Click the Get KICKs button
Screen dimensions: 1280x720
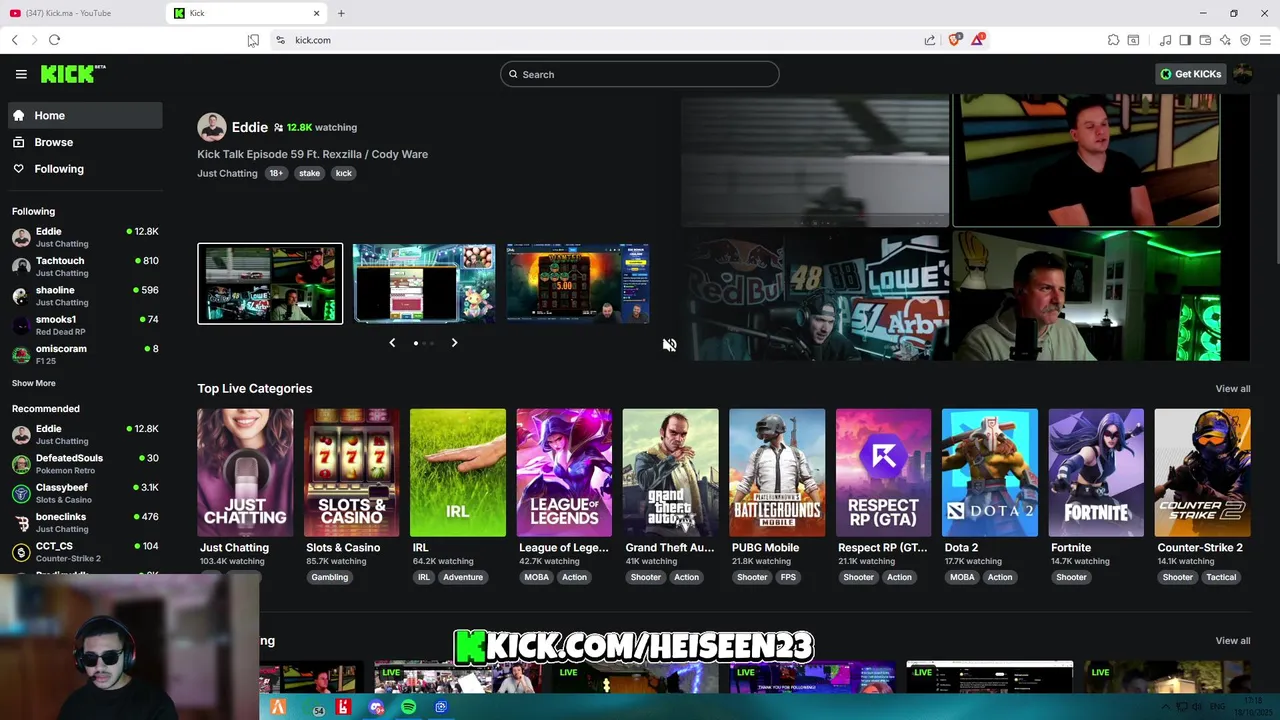coord(1190,74)
